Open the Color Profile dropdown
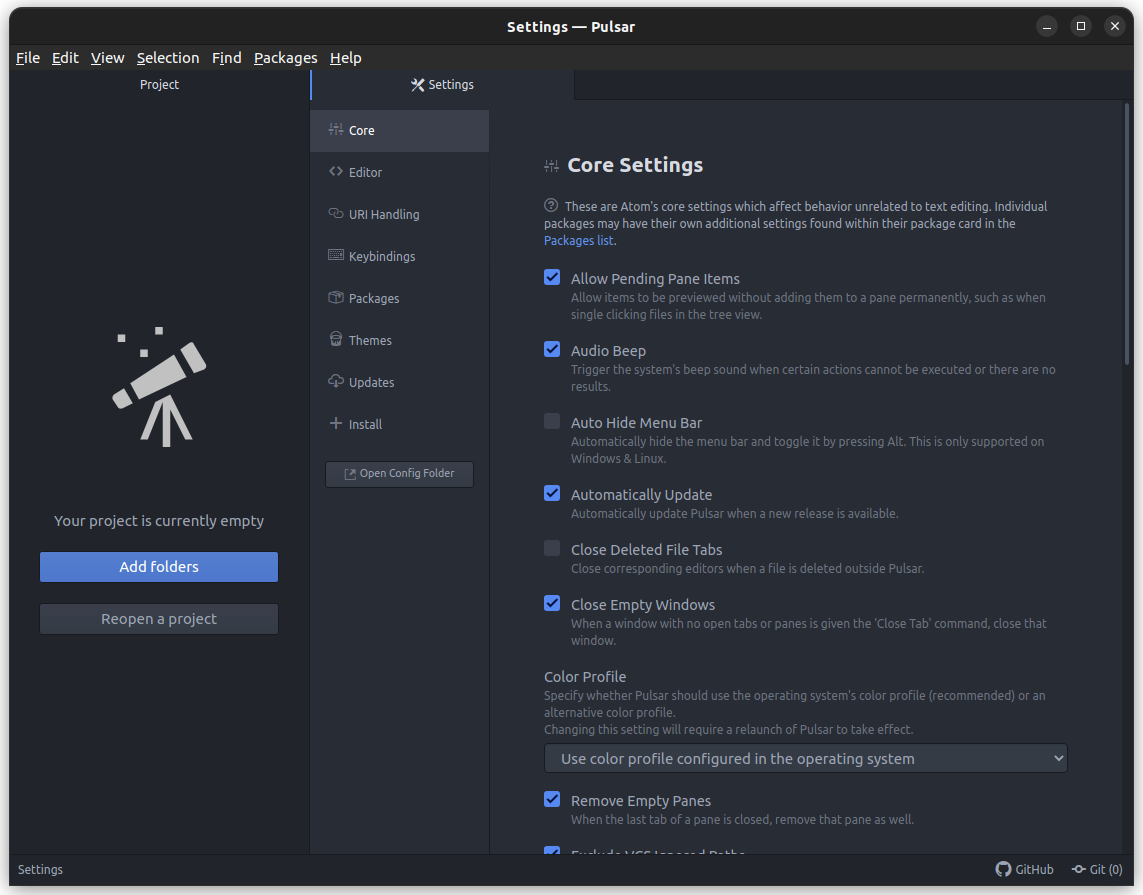 click(805, 758)
